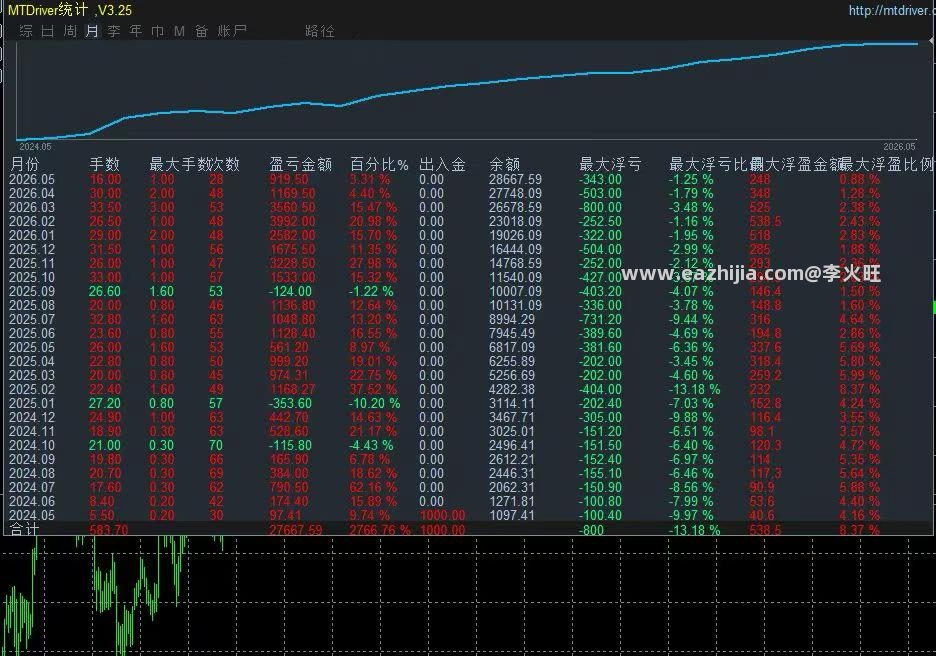Select the 2026.05 month row label
This screenshot has width=936, height=656.
[x=32, y=179]
